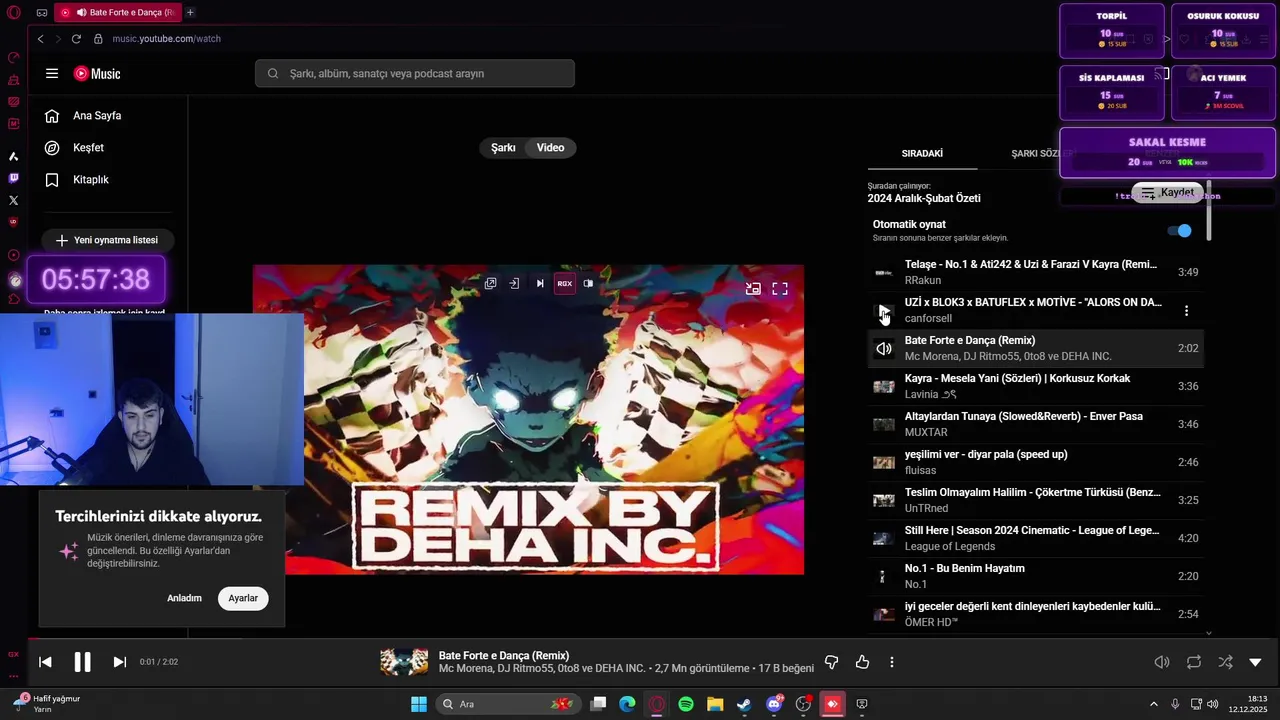This screenshot has width=1280, height=720.
Task: Dislike Bate Forte e Dança with thumbs-down
Action: point(831,662)
